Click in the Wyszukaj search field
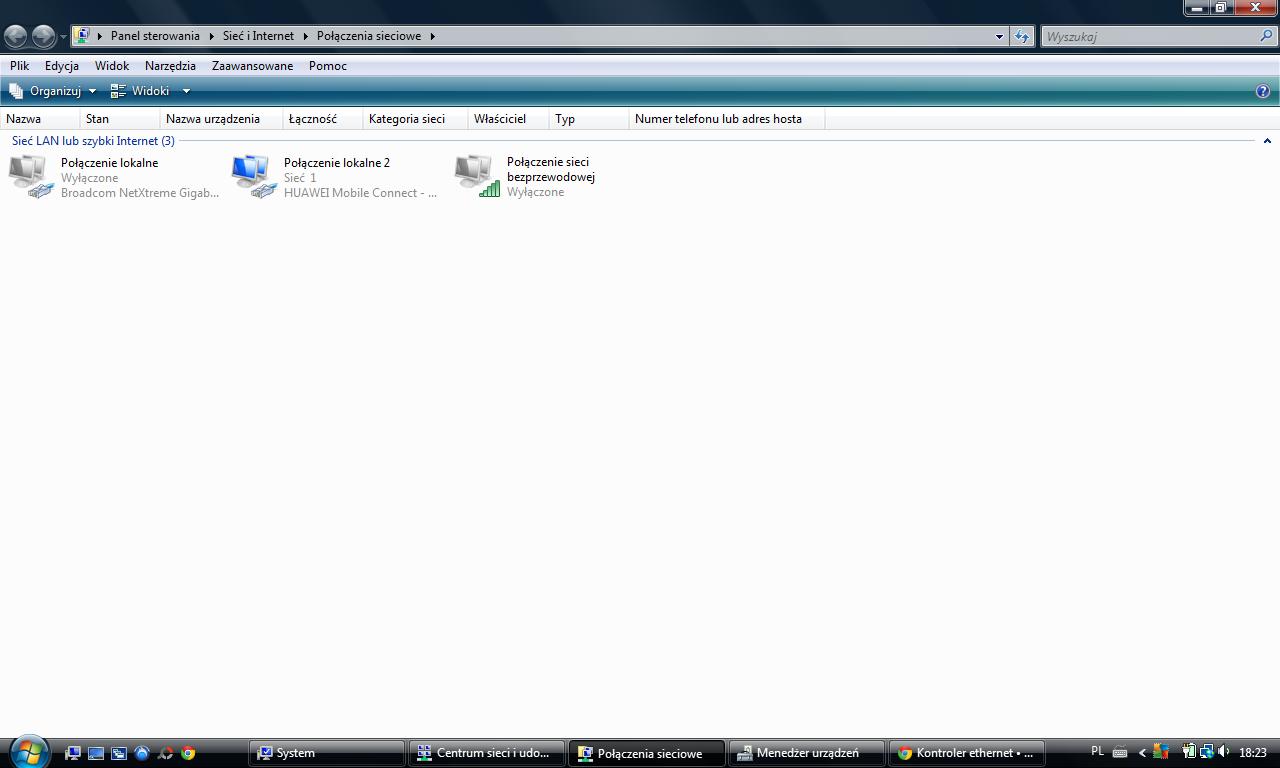This screenshot has height=768, width=1280. (1150, 36)
